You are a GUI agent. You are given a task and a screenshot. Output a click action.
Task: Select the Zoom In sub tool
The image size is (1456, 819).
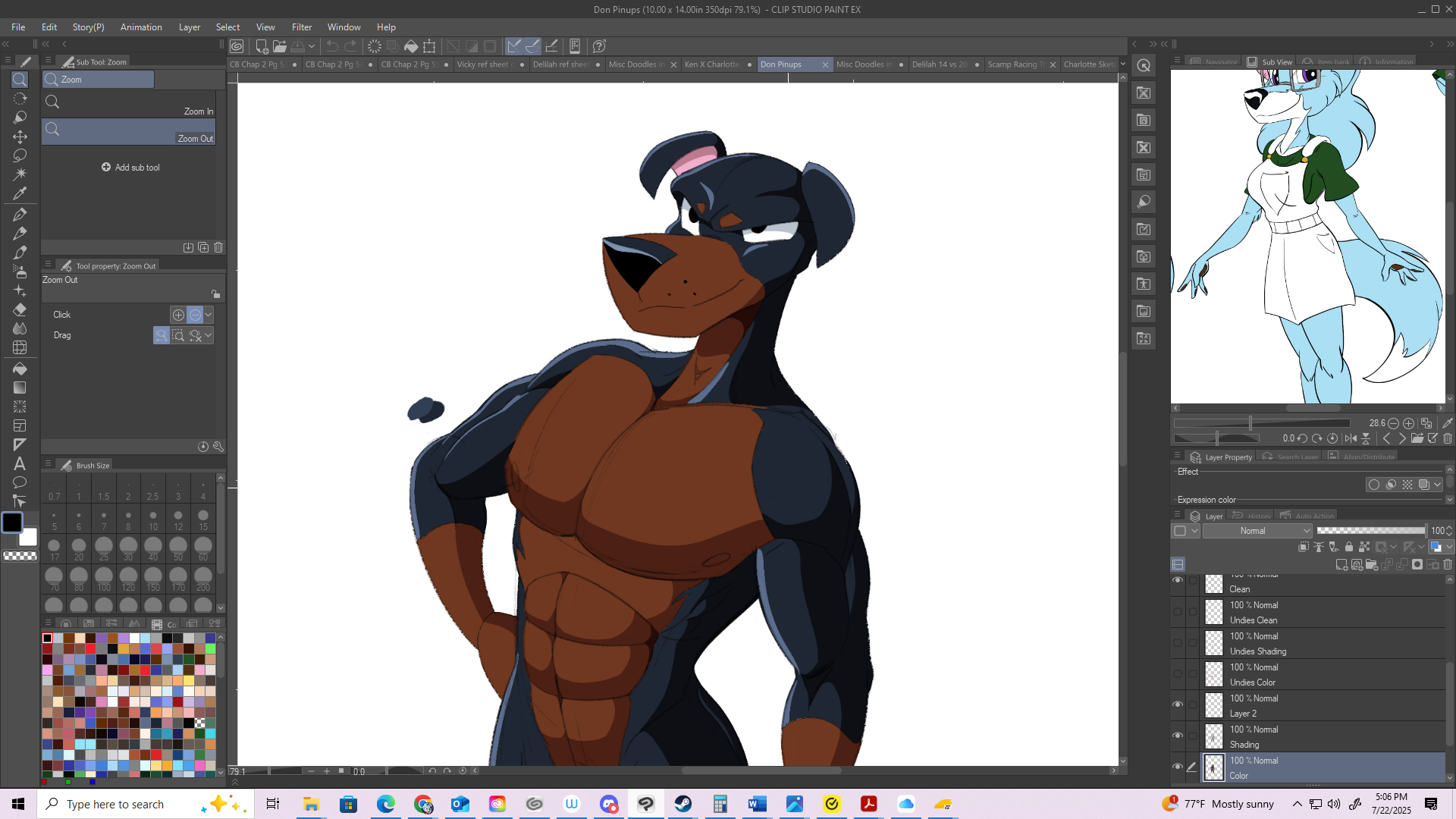click(x=129, y=104)
